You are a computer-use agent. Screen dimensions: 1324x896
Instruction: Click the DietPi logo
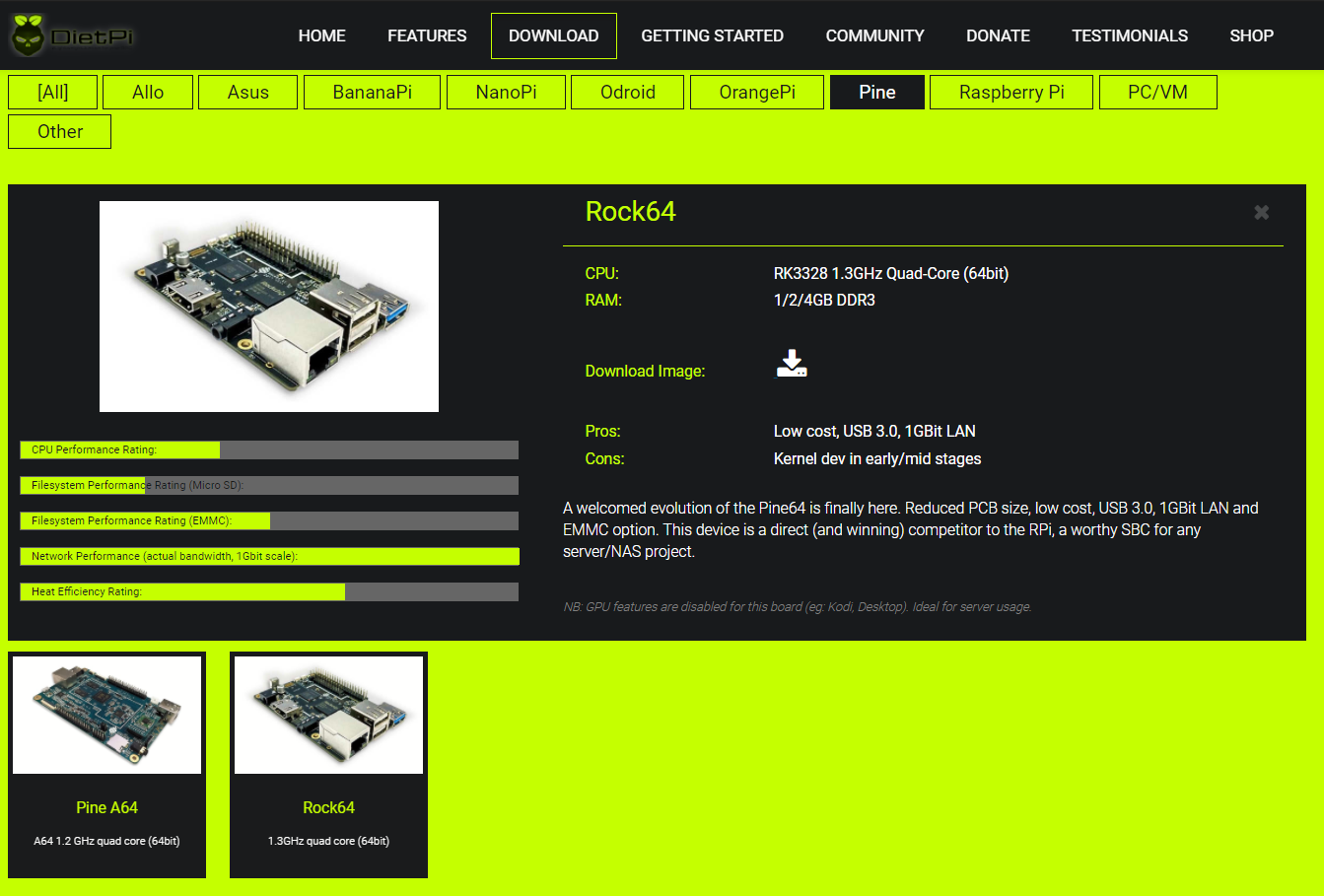pyautogui.click(x=71, y=35)
